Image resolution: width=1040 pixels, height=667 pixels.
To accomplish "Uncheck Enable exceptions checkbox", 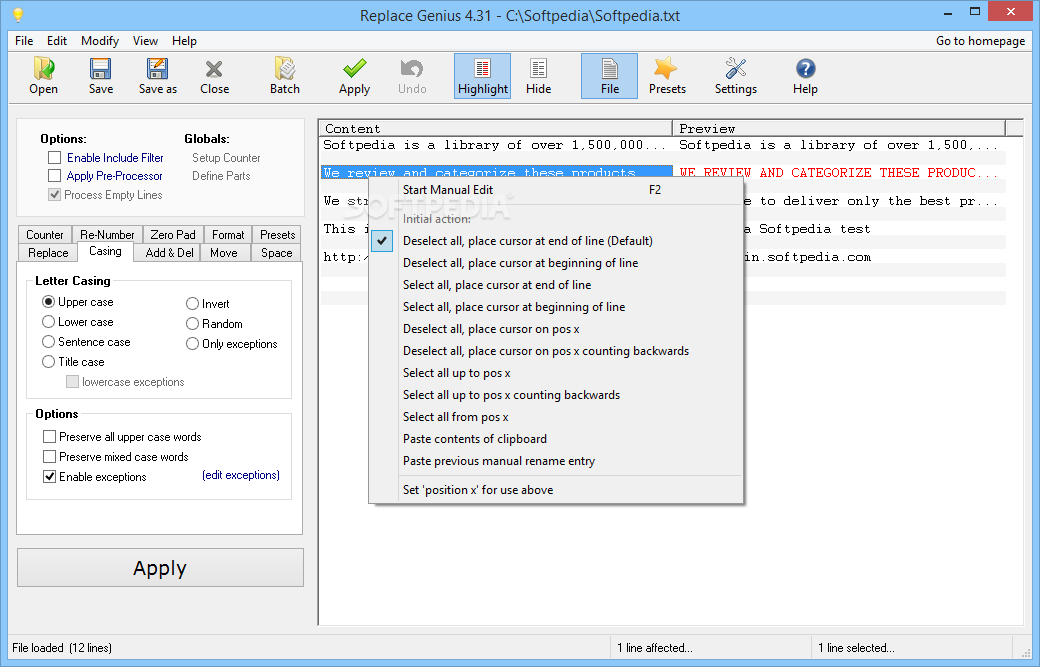I will (x=49, y=476).
